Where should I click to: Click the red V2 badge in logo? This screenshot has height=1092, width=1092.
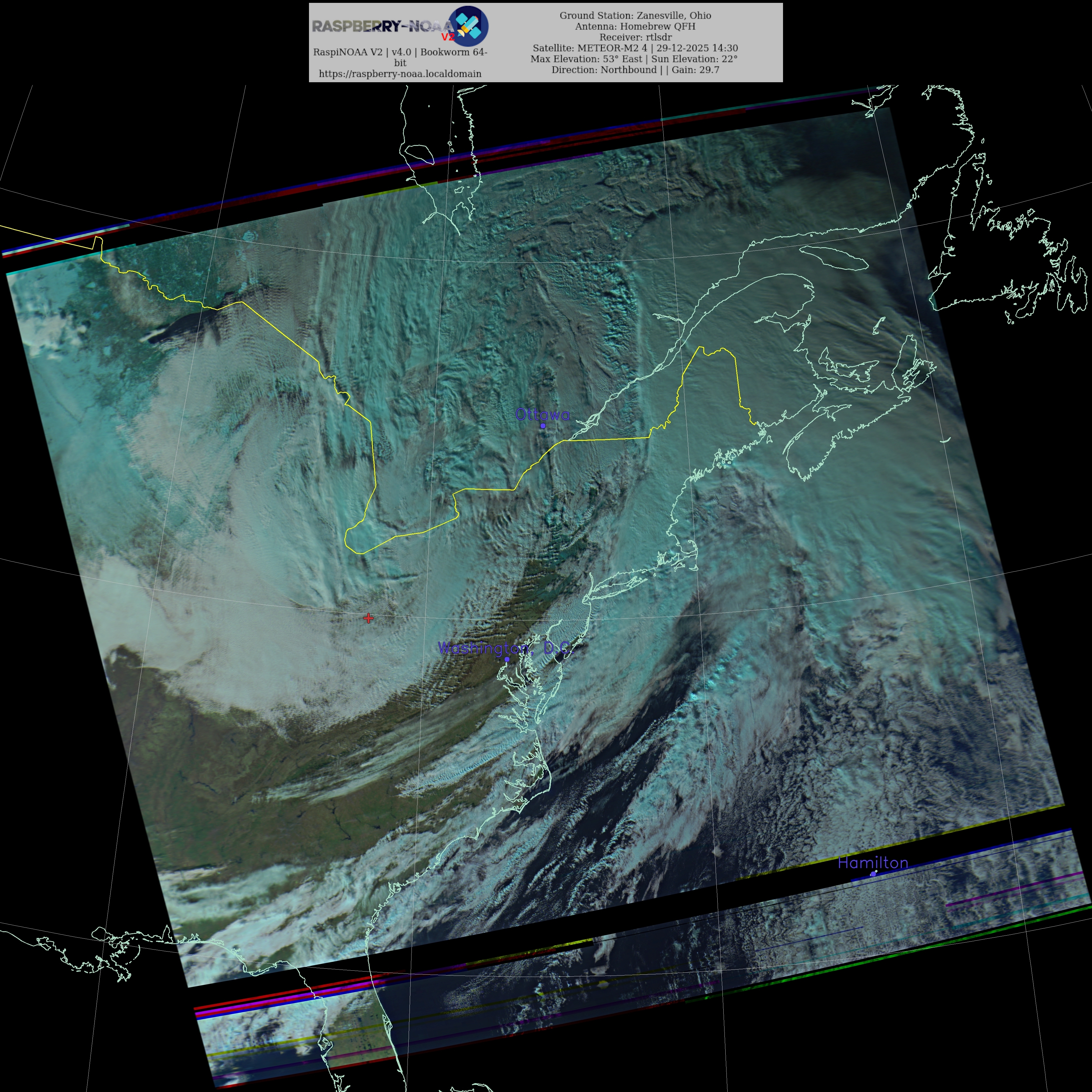448,37
